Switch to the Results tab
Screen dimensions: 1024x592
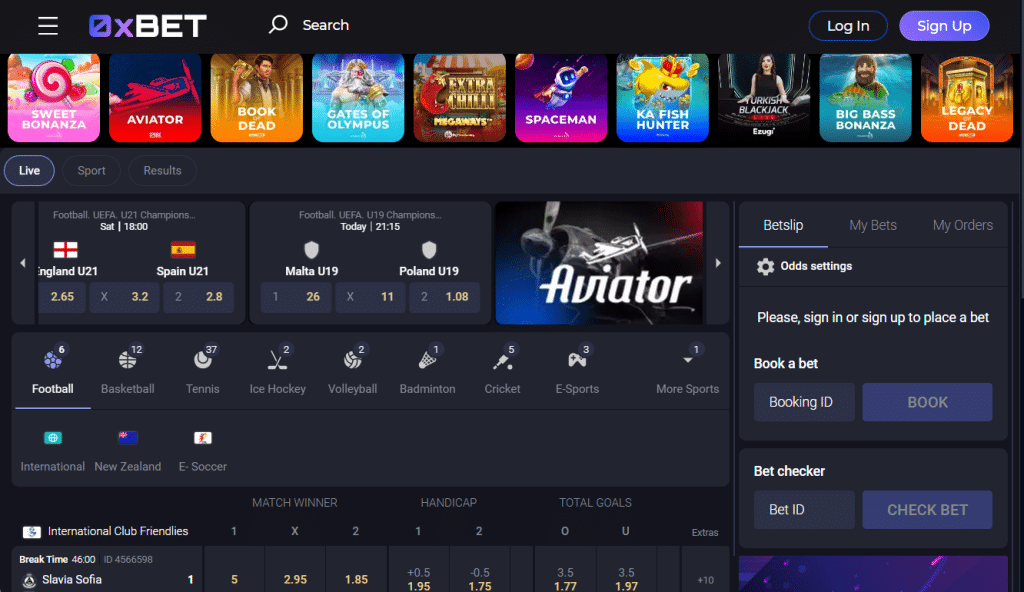pyautogui.click(x=162, y=171)
